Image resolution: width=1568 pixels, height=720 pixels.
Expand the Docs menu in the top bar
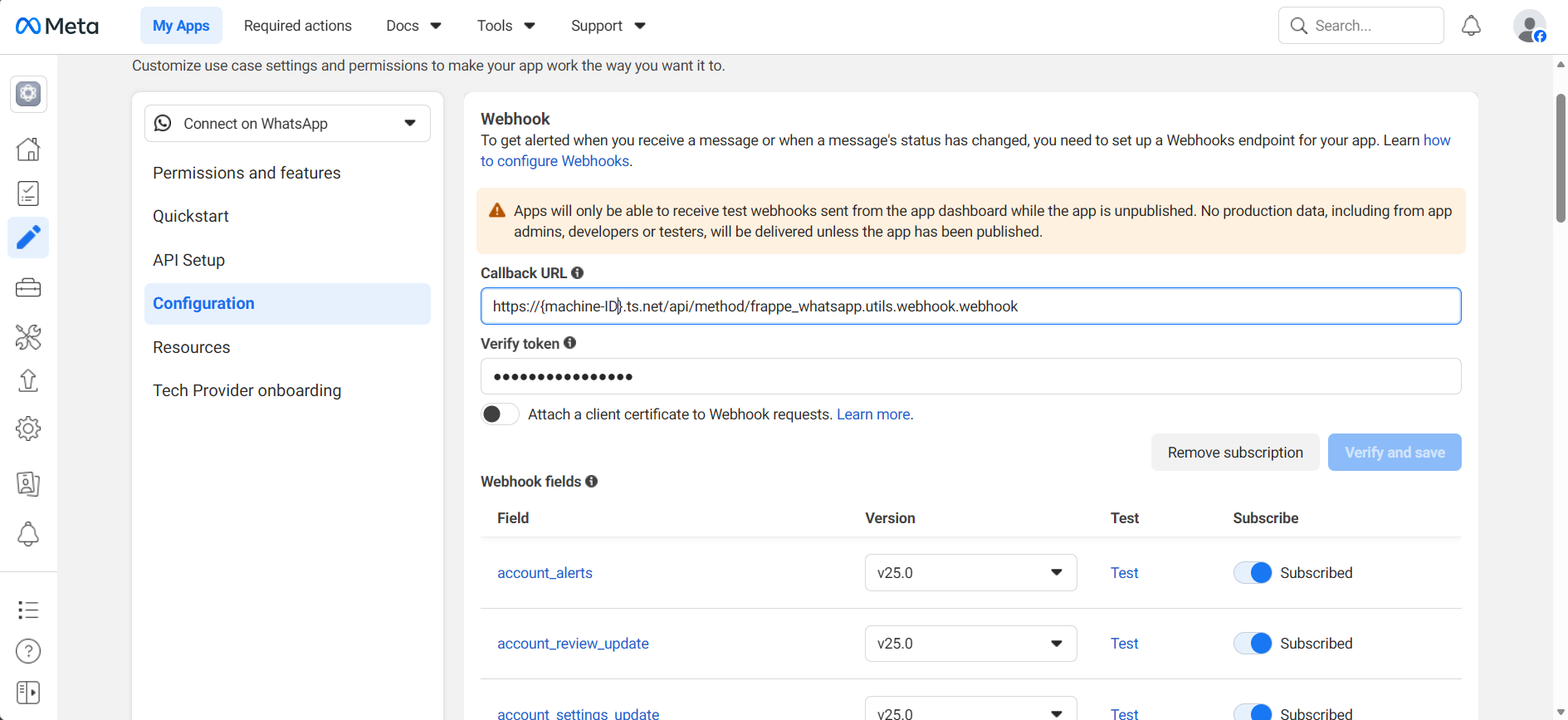pyautogui.click(x=413, y=26)
